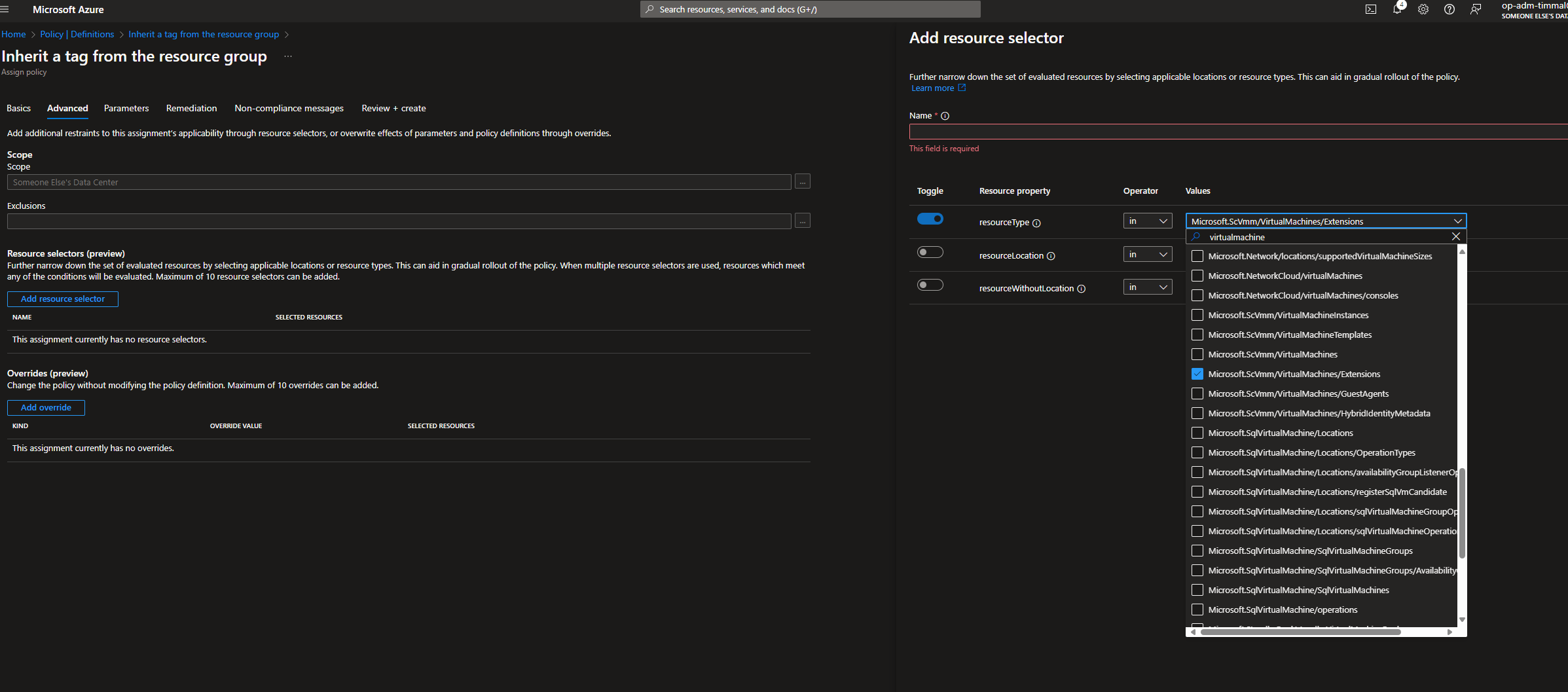
Task: Open Policy | Definitions breadcrumb
Action: [77, 34]
